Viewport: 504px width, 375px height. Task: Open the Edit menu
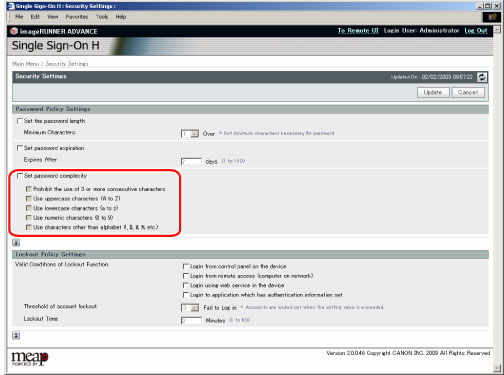coord(35,17)
